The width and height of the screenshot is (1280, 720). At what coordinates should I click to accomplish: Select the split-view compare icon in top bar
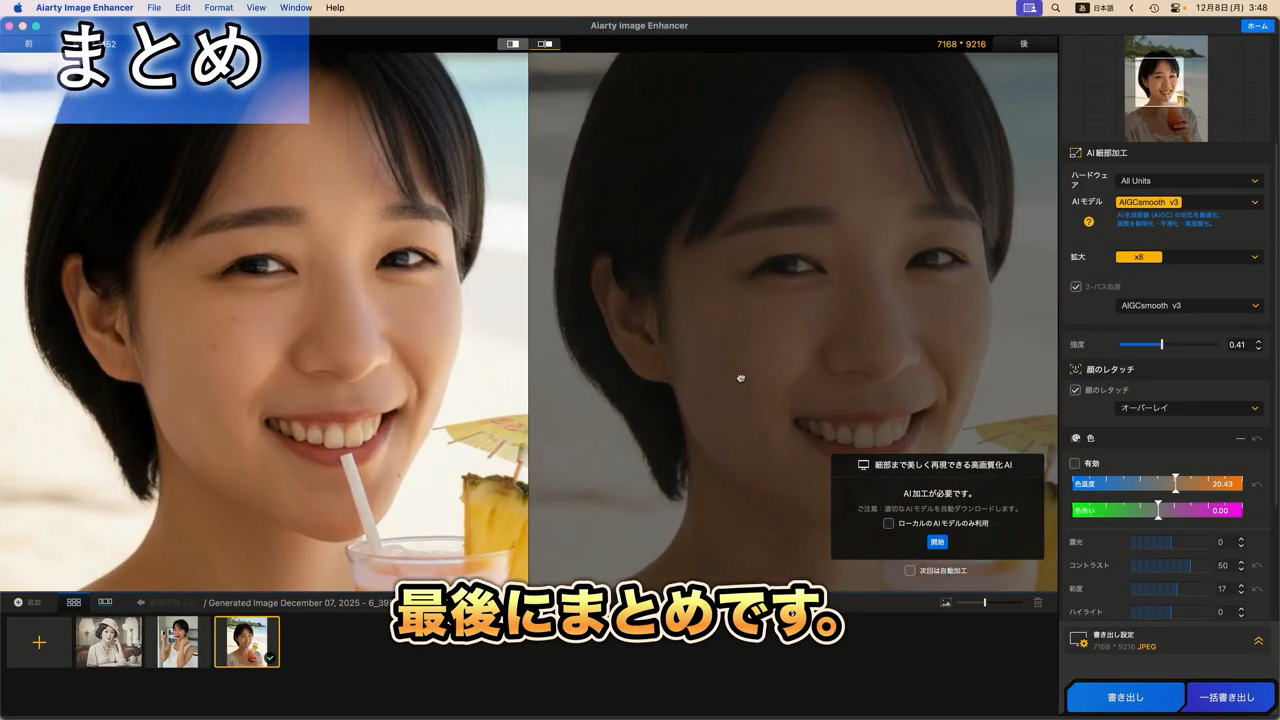(513, 44)
